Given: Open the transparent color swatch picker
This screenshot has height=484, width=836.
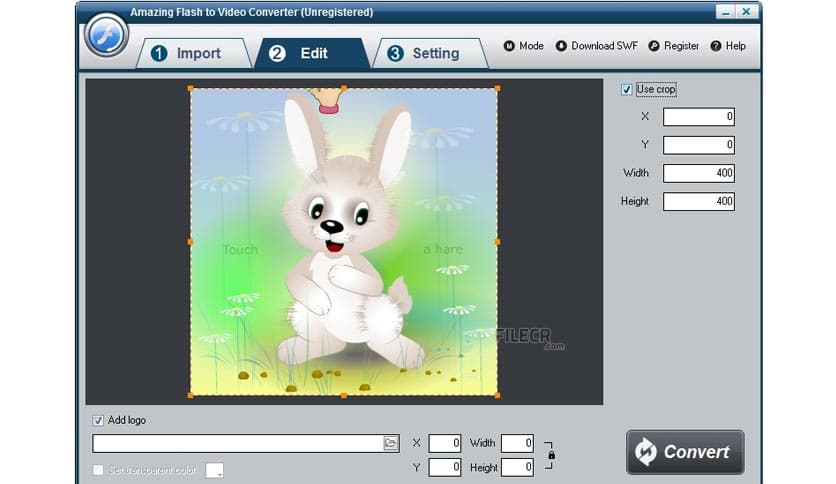Looking at the screenshot, I should 214,470.
